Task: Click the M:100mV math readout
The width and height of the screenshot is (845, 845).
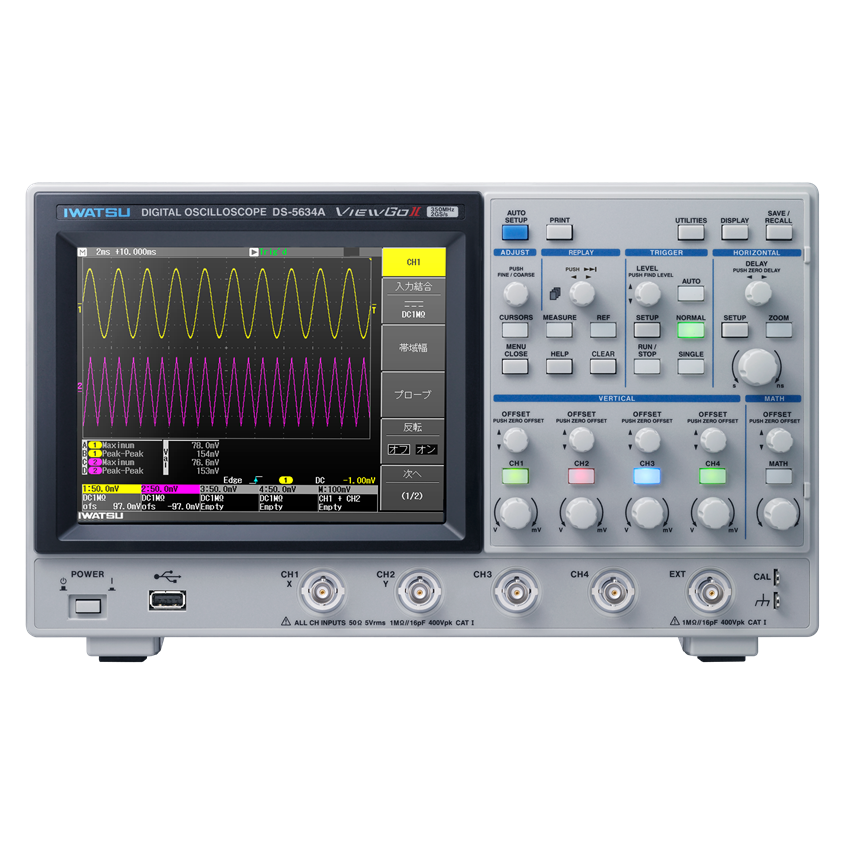Action: pyautogui.click(x=348, y=489)
